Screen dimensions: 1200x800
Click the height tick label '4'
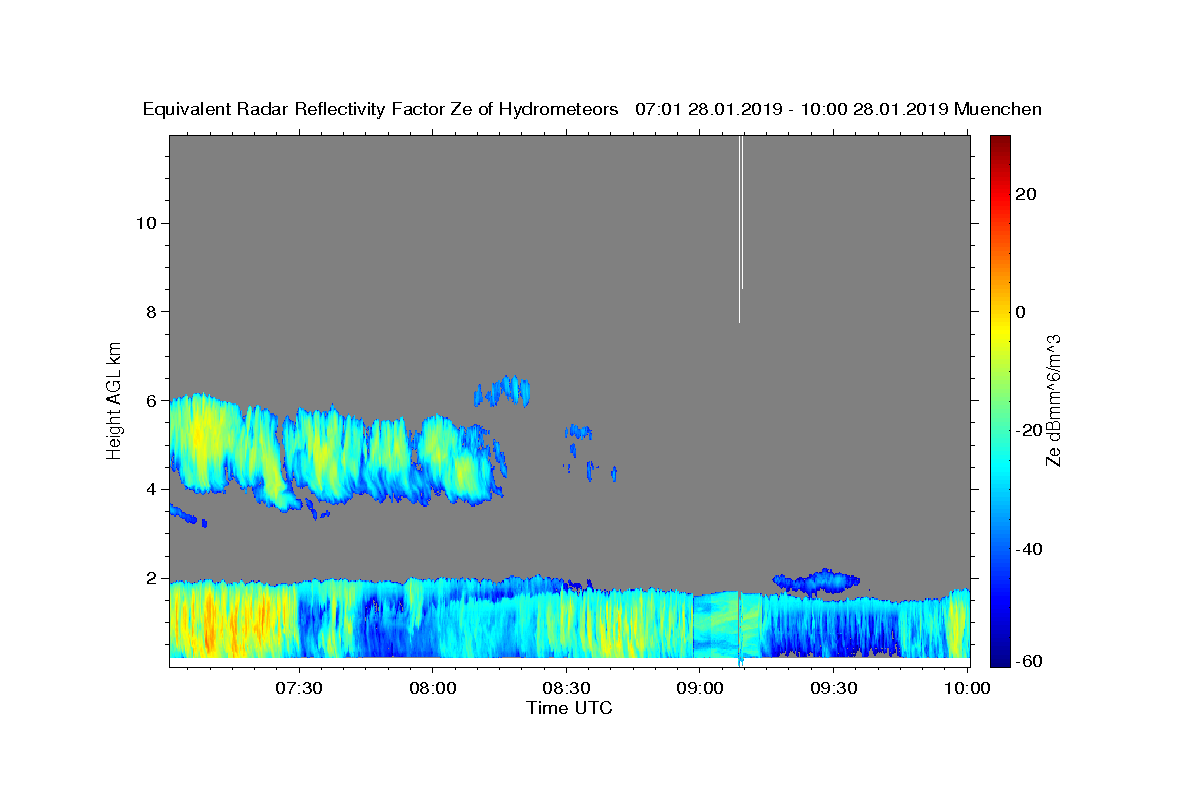click(150, 489)
